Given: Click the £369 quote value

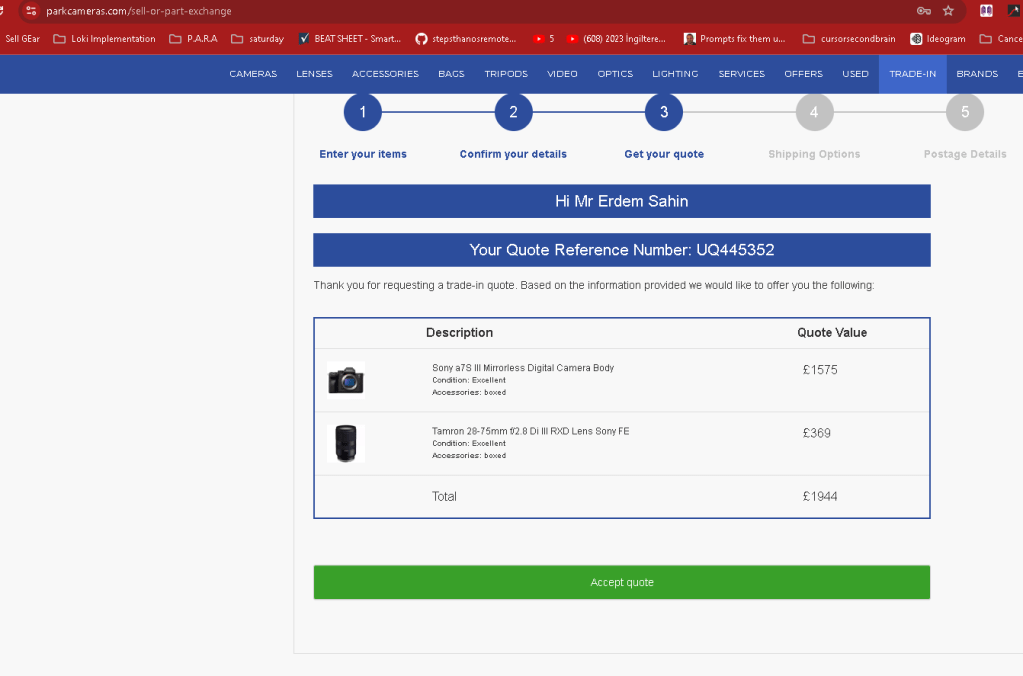Looking at the screenshot, I should tap(817, 433).
